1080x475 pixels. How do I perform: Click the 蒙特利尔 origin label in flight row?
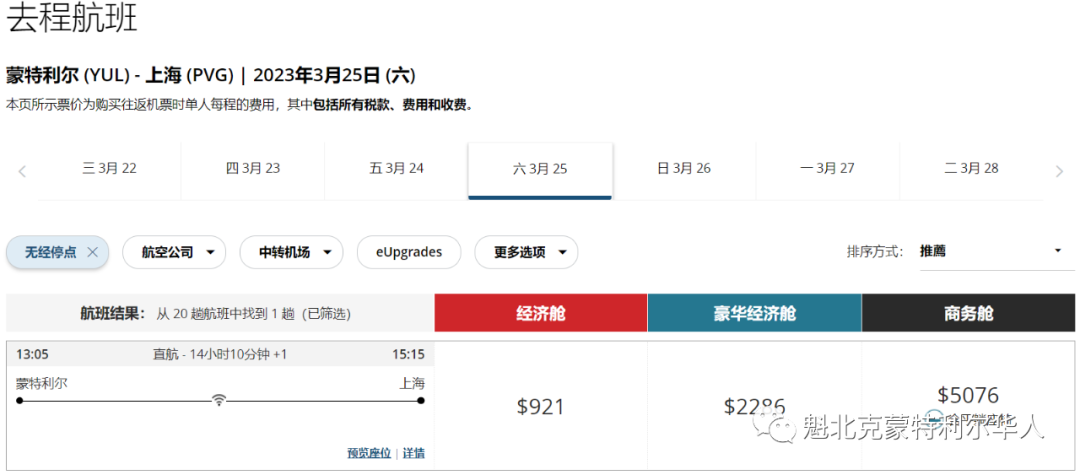[42, 383]
